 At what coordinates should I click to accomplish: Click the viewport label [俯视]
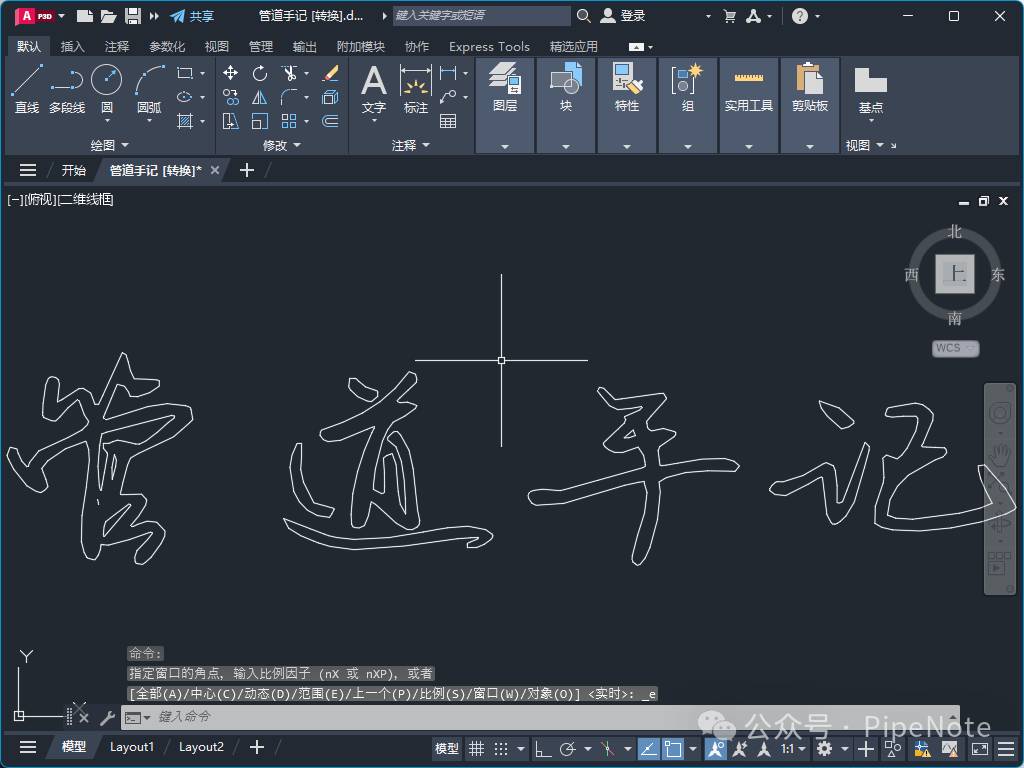pyautogui.click(x=40, y=199)
